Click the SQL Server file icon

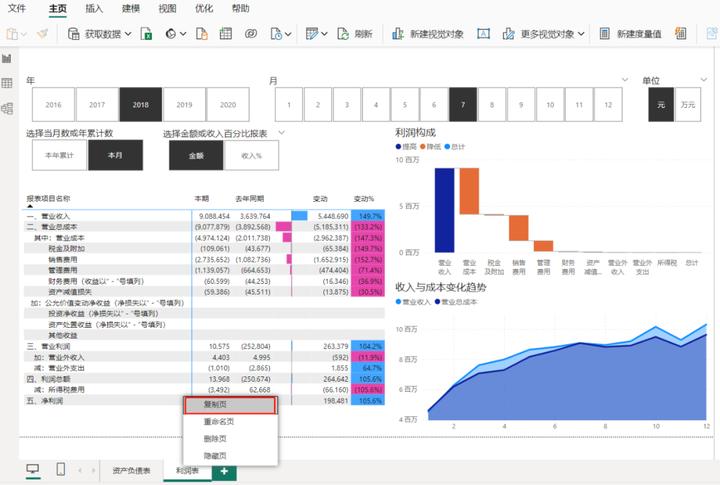click(202, 34)
